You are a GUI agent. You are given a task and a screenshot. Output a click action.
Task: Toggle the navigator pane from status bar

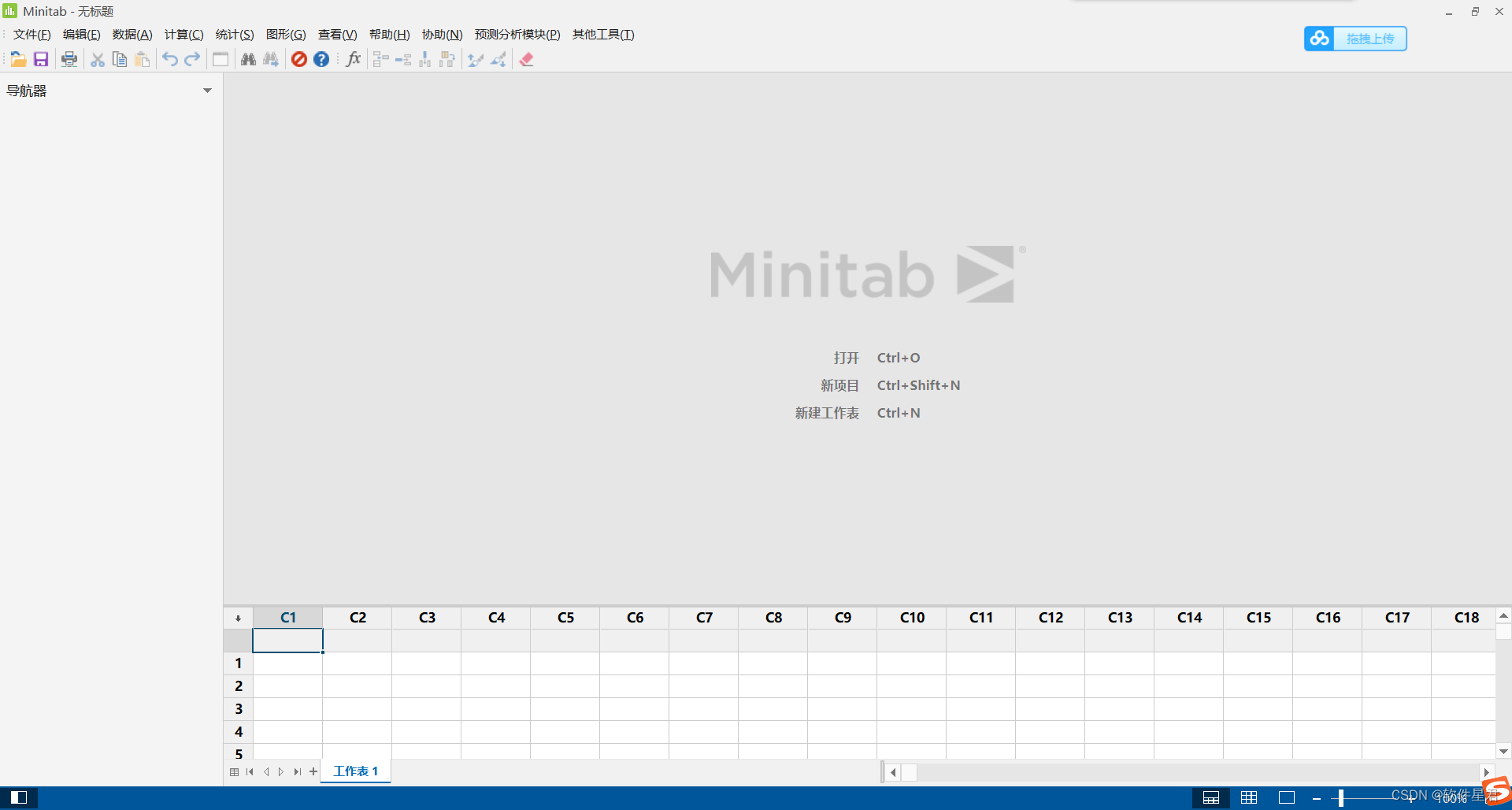[19, 797]
